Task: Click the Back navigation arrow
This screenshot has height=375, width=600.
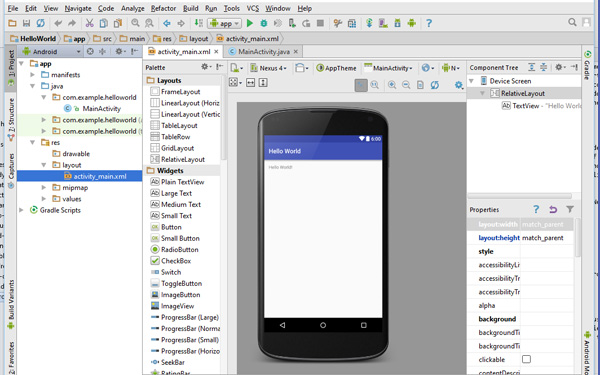Action: 166,23
